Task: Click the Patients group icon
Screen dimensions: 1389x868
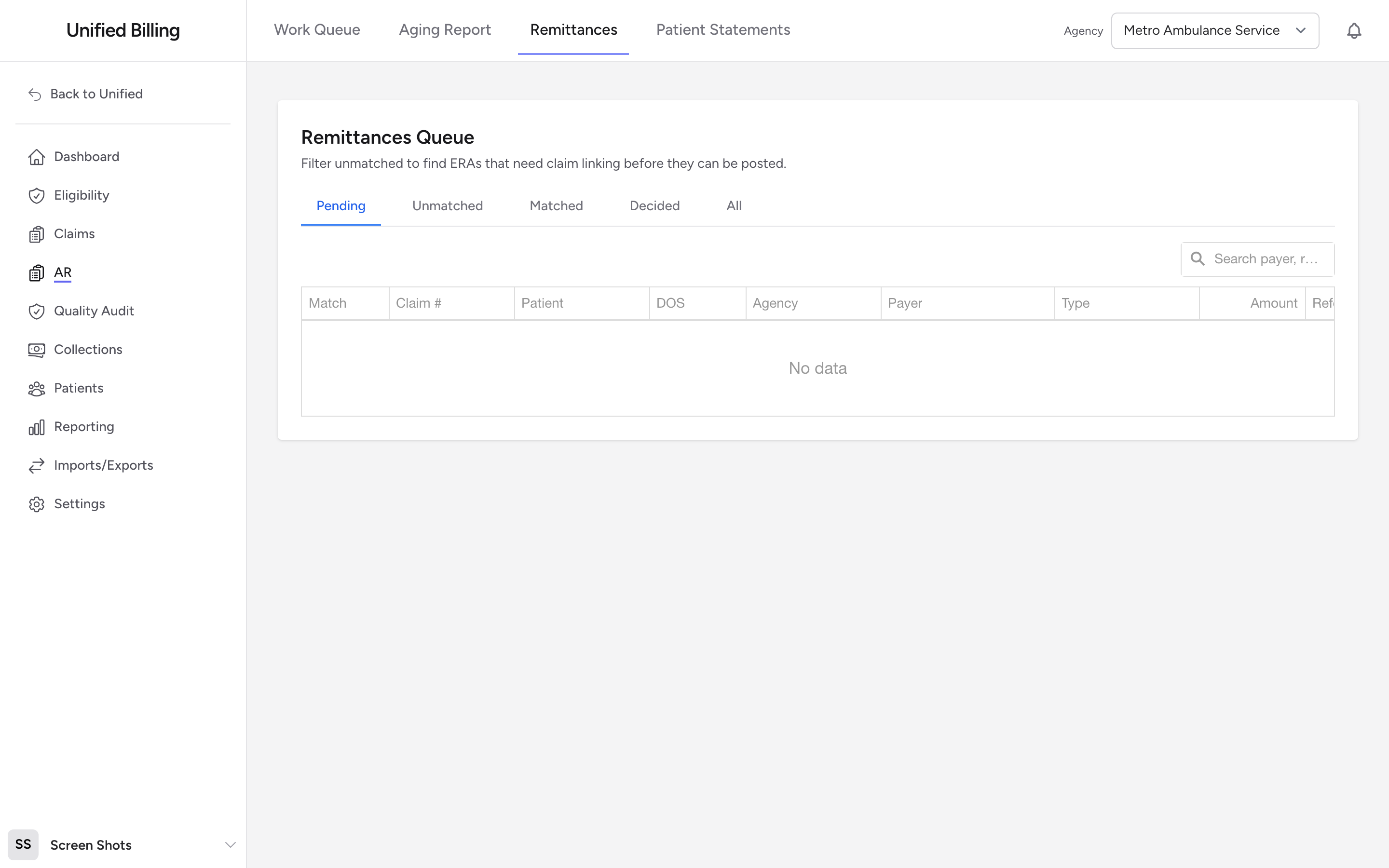Action: 36,388
